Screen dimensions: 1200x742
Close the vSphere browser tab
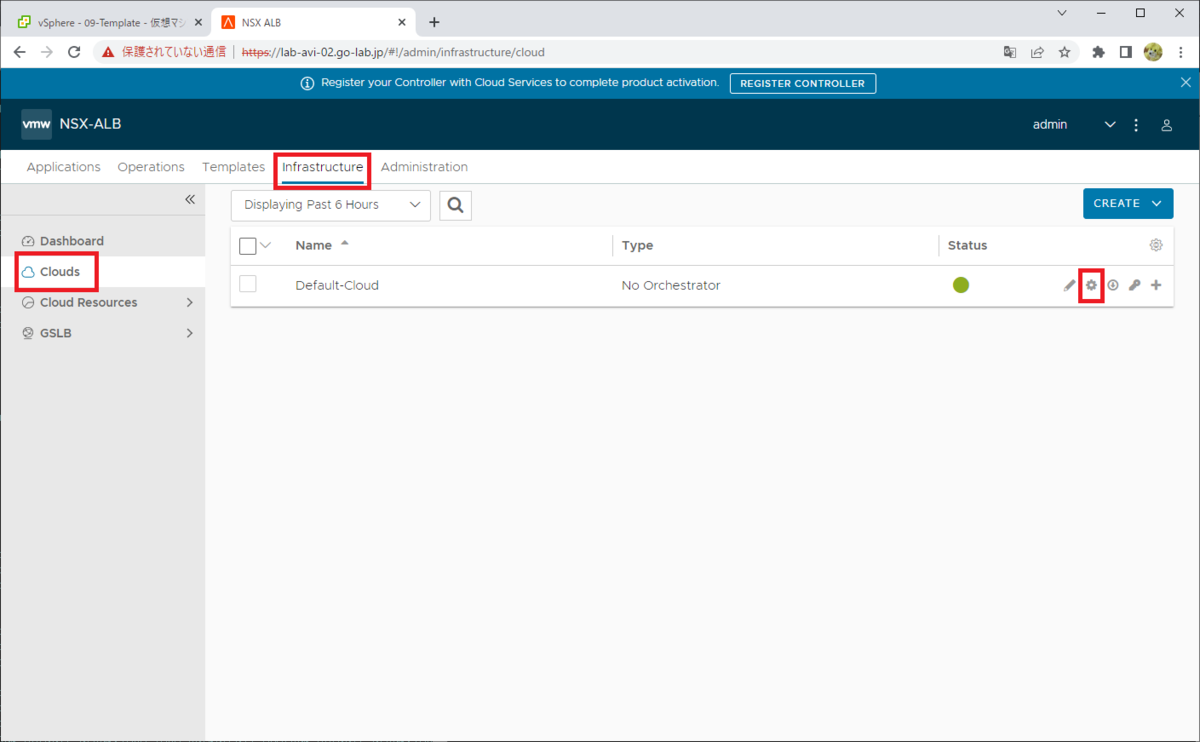(197, 22)
